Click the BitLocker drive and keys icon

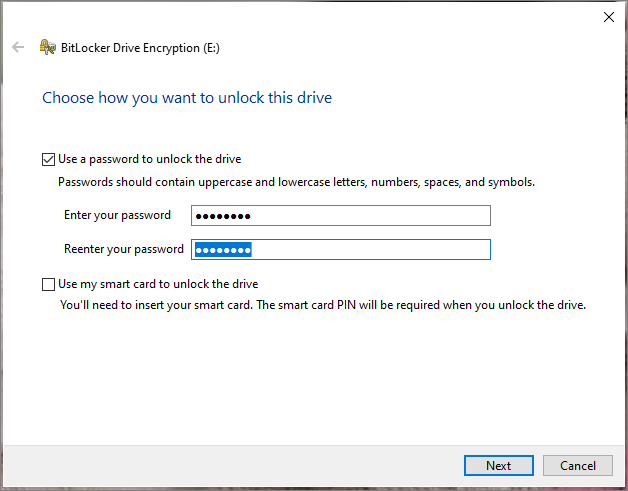coord(48,47)
